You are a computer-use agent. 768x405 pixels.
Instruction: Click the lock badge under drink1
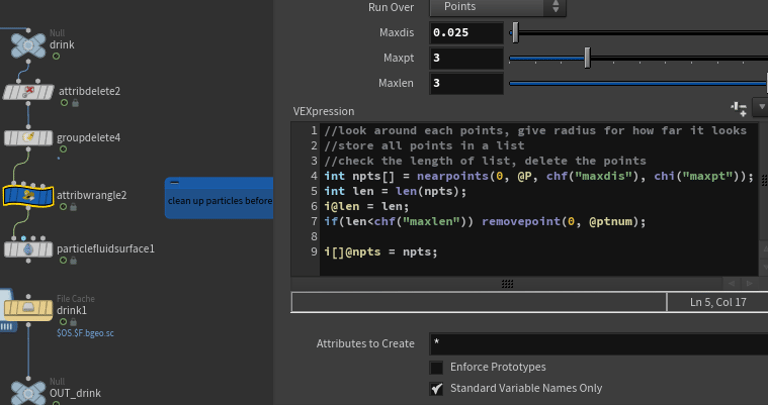pos(73,322)
